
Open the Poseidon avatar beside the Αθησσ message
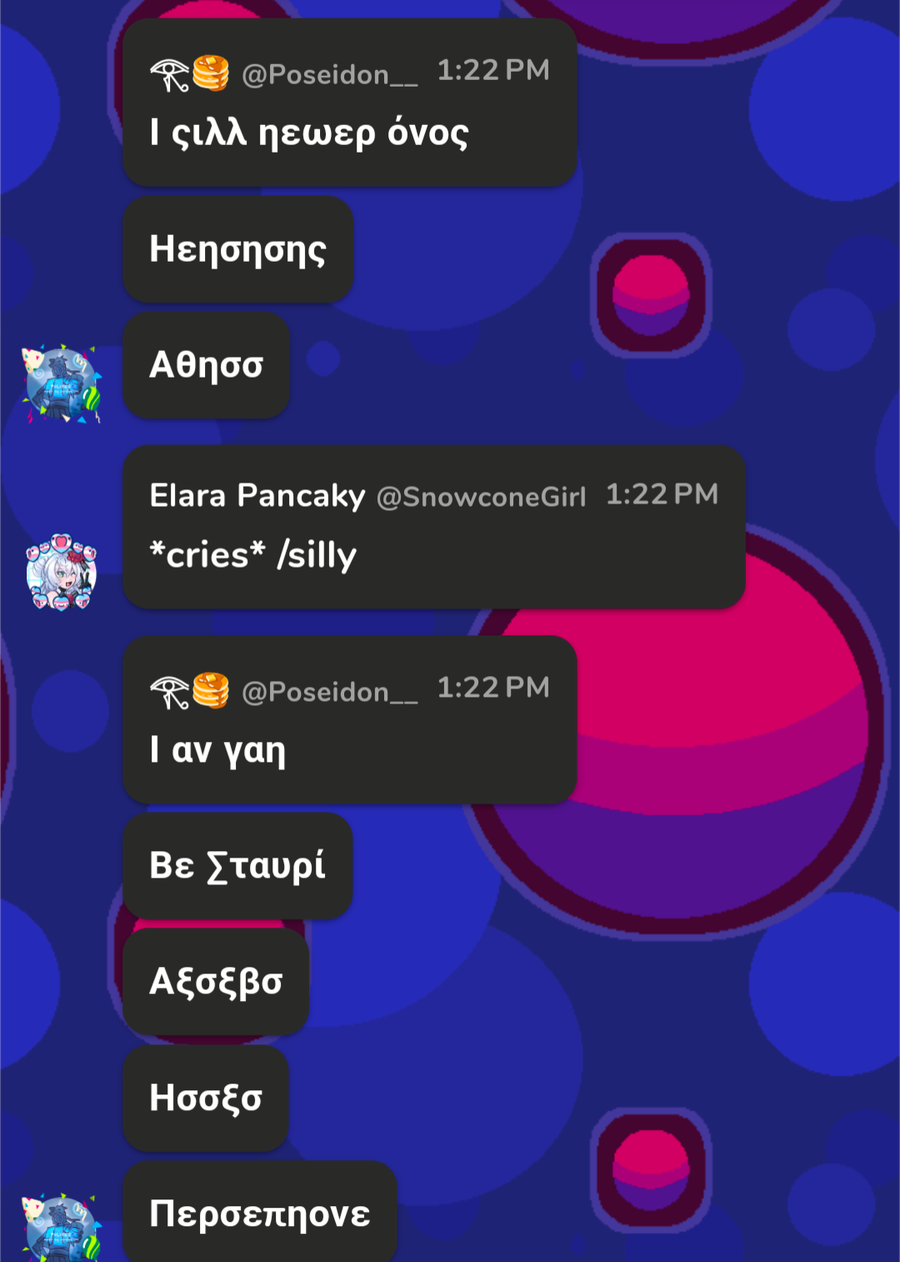point(61,384)
